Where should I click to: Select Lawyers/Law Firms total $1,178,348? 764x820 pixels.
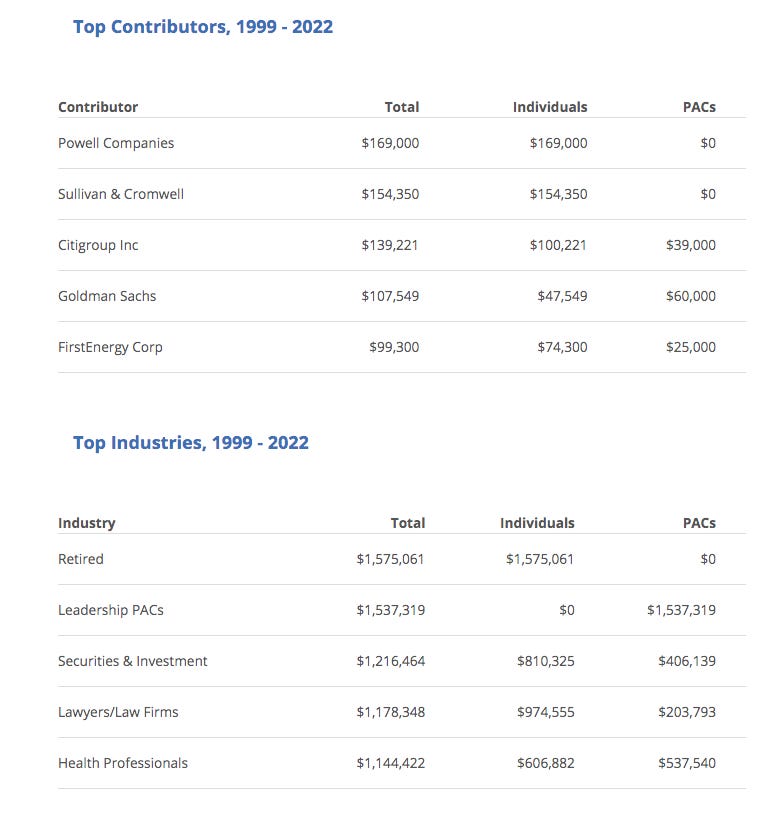click(x=391, y=712)
